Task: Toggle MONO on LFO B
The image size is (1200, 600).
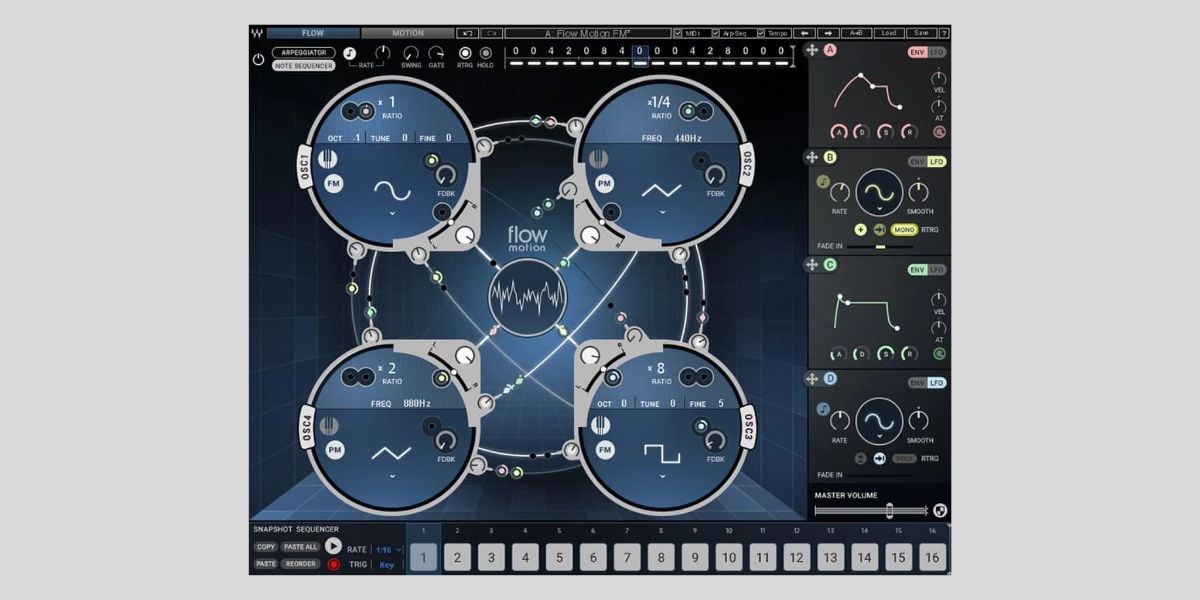Action: 904,230
